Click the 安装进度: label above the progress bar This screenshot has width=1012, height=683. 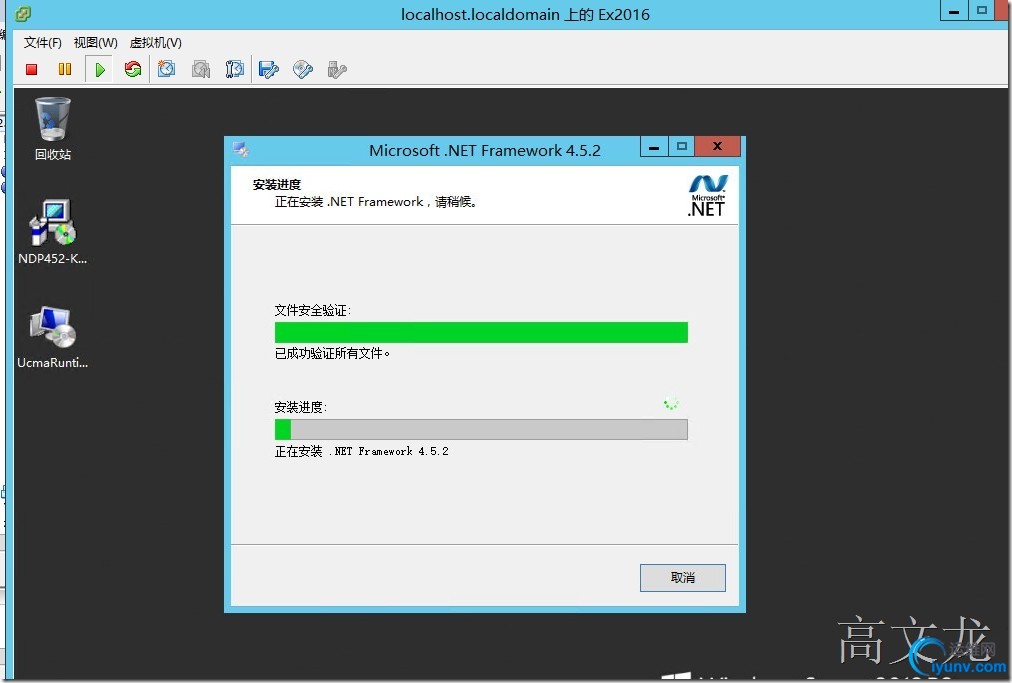[301, 407]
